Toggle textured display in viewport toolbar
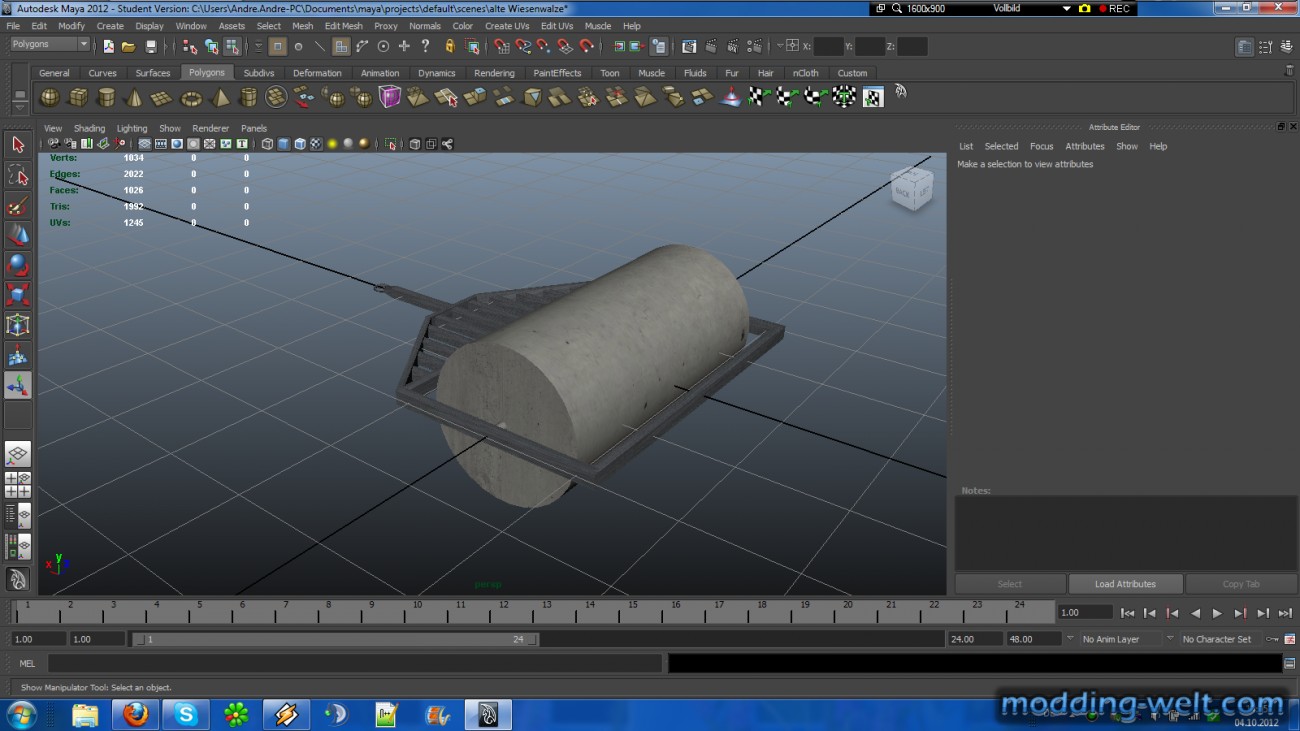The width and height of the screenshot is (1300, 731). (x=316, y=144)
